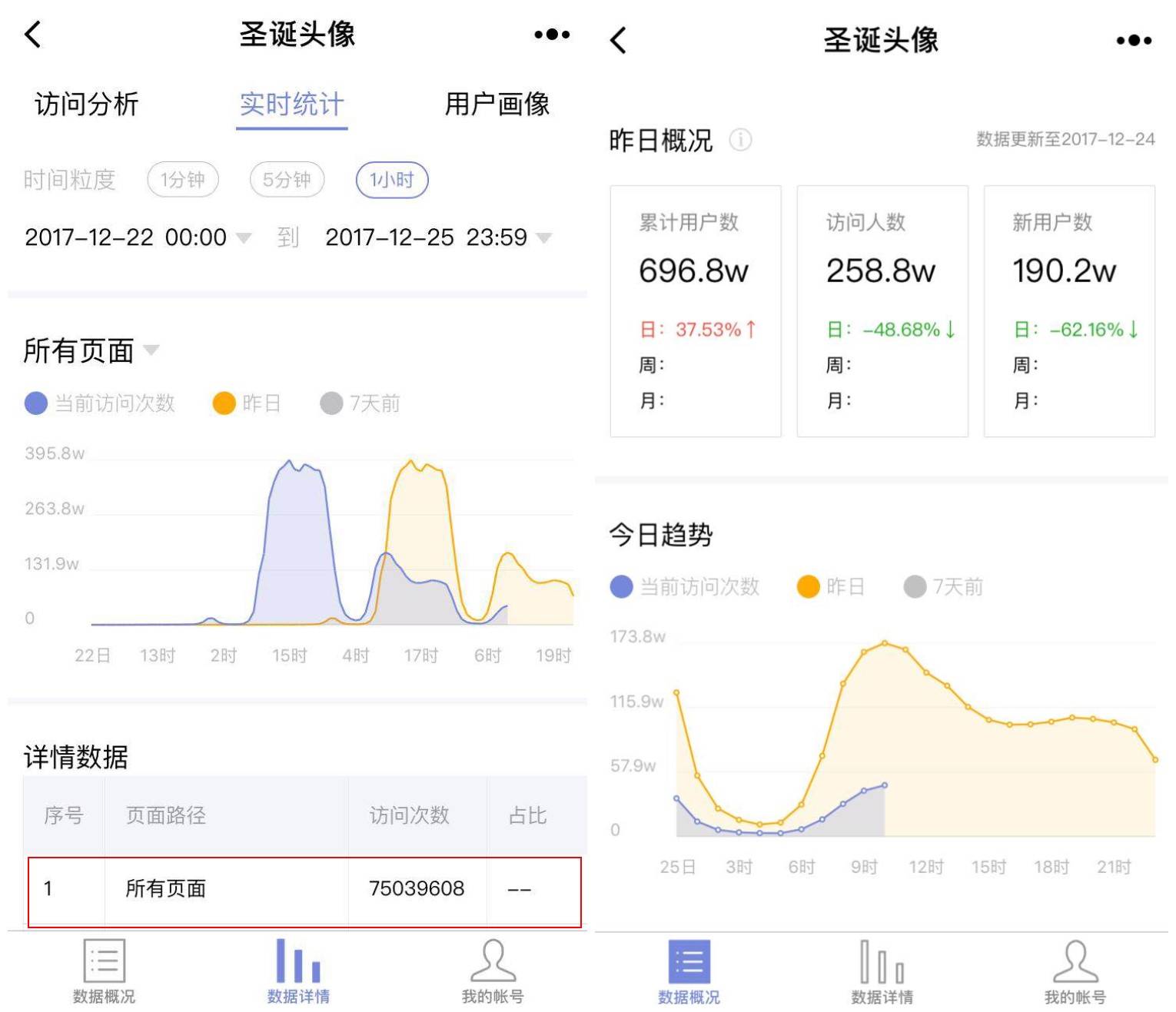1176x1012 pixels.
Task: Select 5分钟 time granularity
Action: coord(287,180)
